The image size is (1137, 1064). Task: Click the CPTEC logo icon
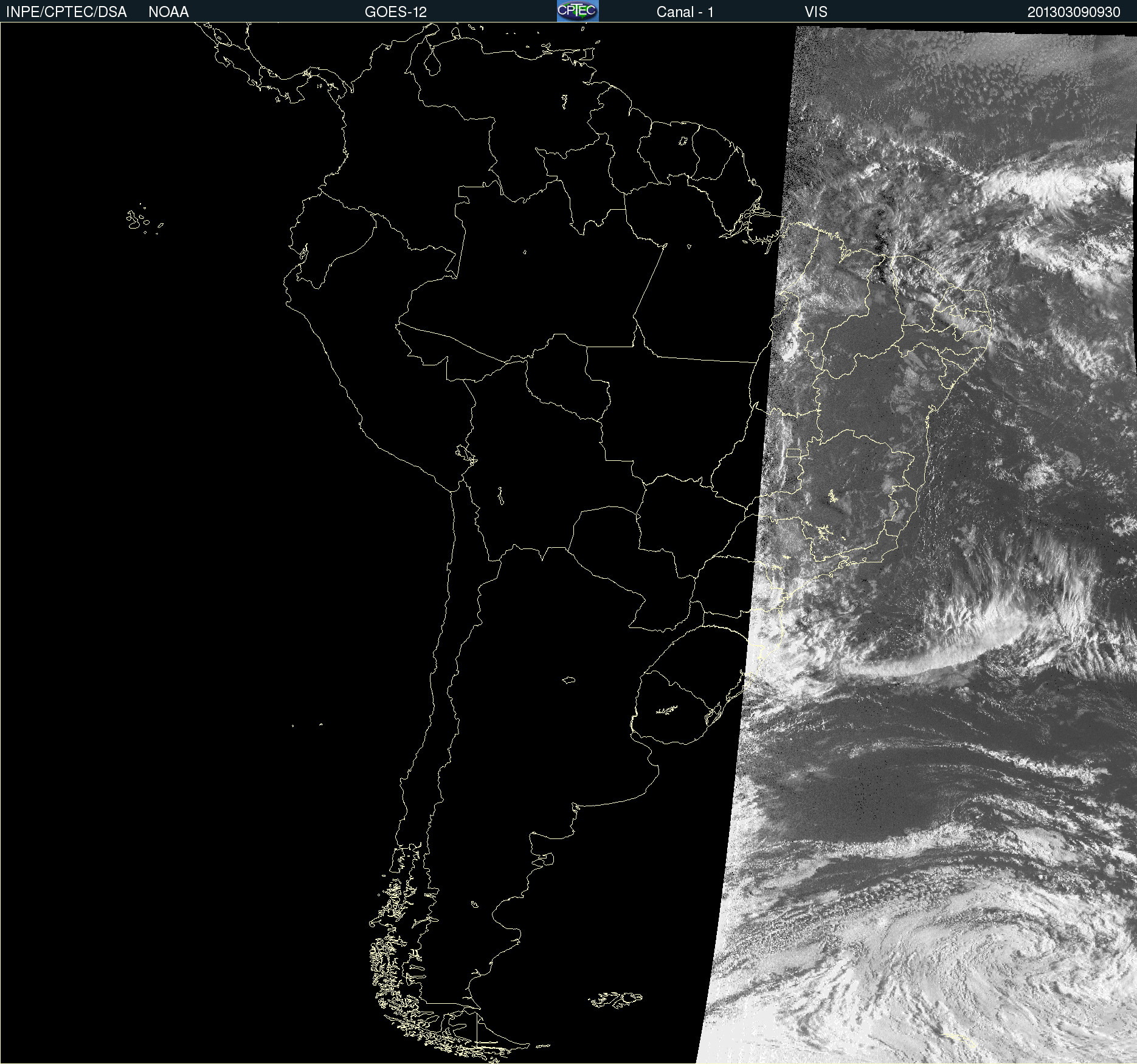tap(578, 11)
